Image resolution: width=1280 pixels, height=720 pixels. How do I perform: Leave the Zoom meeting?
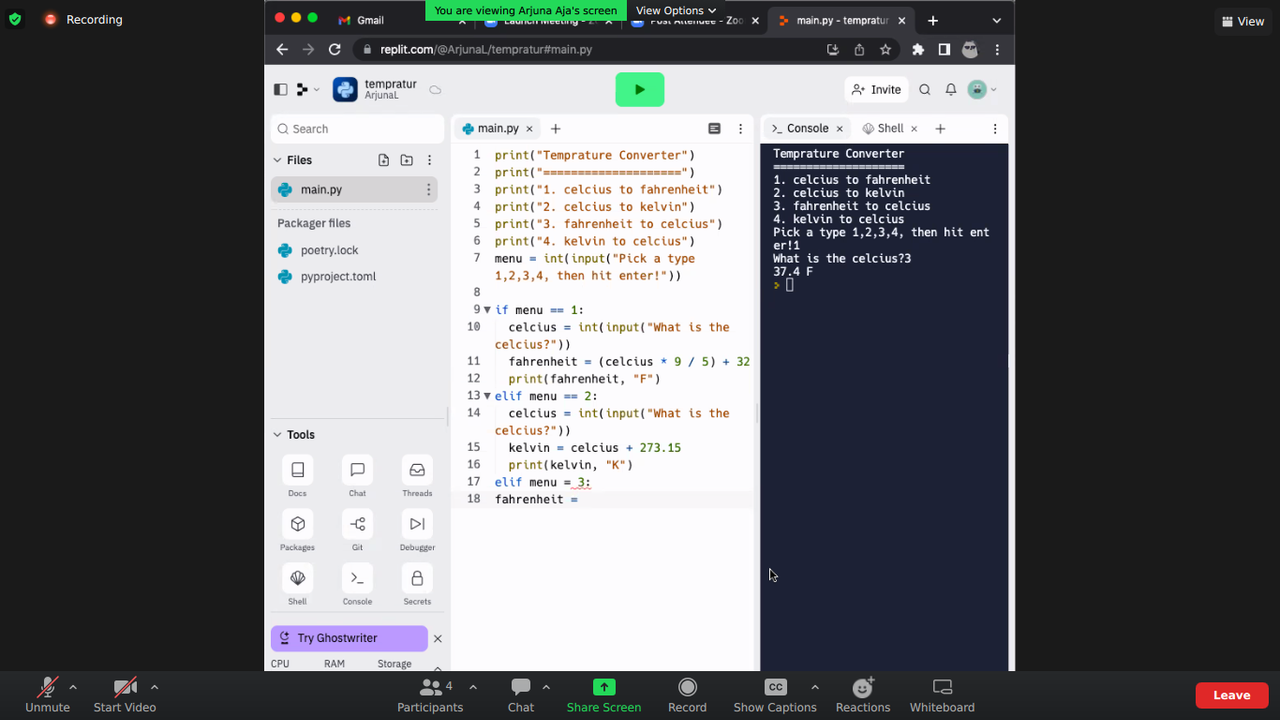click(1232, 695)
